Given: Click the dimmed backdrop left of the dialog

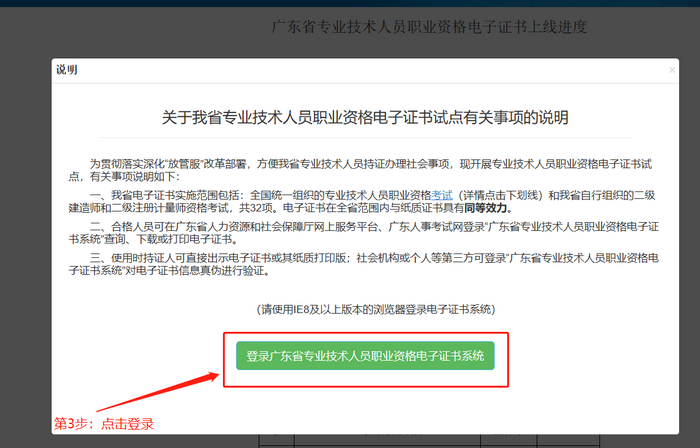Looking at the screenshot, I should [x=25, y=250].
